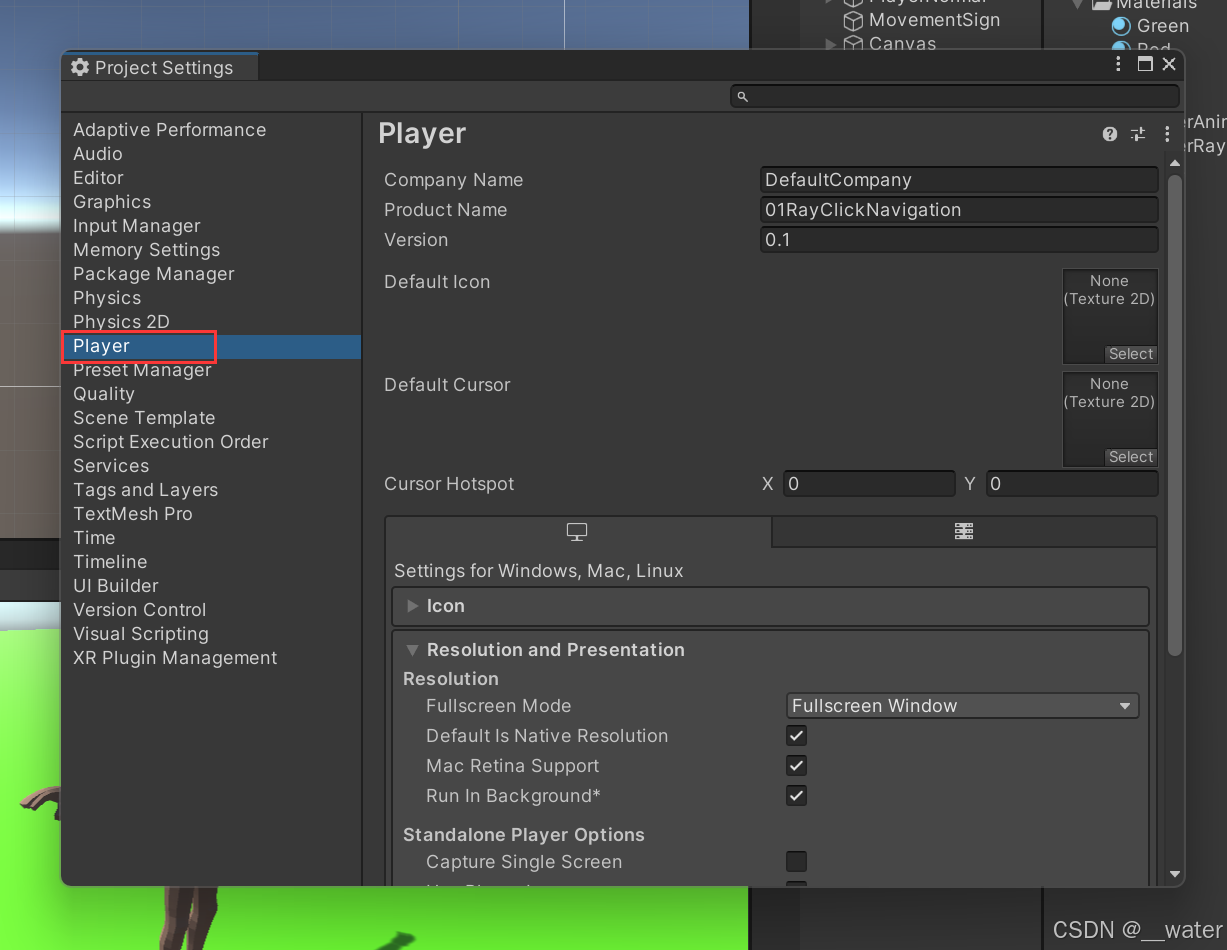The height and width of the screenshot is (950, 1227).
Task: Open Editor settings category
Action: click(98, 178)
